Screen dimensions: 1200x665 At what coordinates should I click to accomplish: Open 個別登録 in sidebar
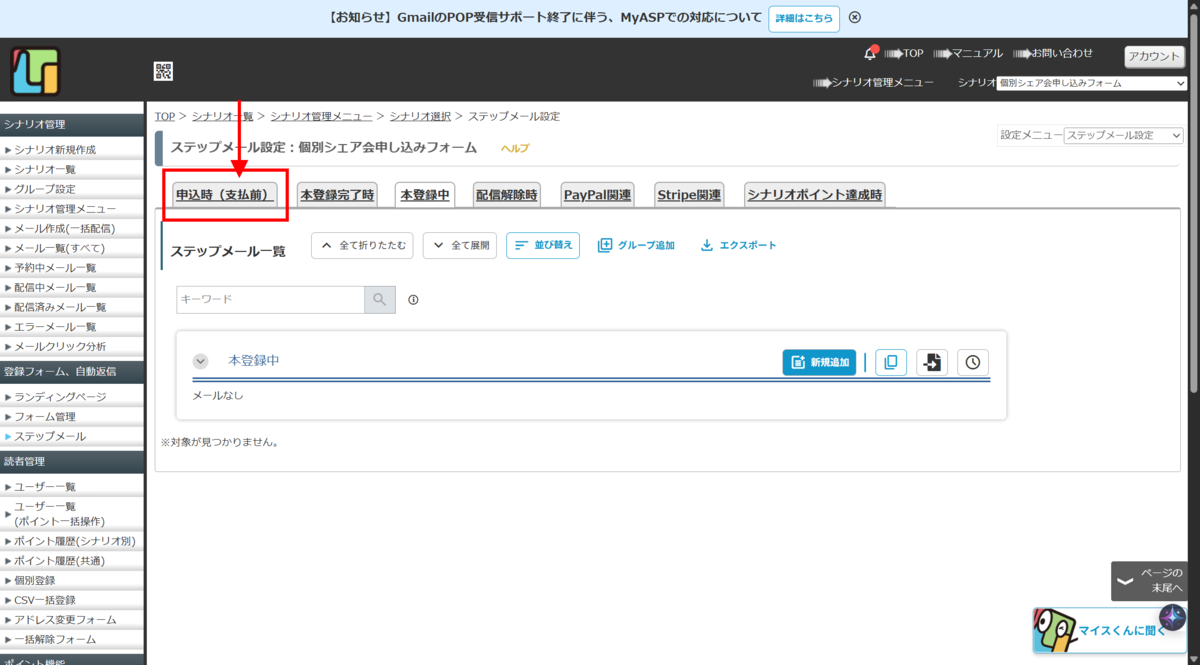click(x=35, y=580)
